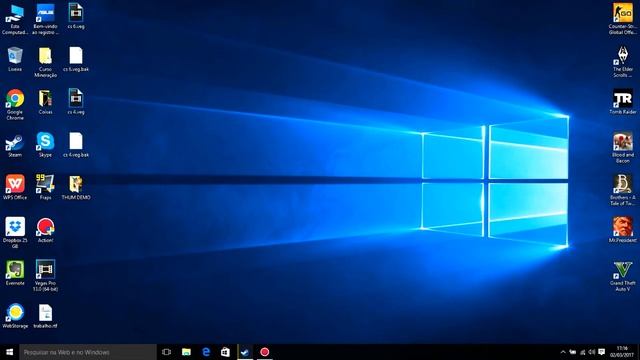Open Microsoft Edge from taskbar

tap(206, 352)
